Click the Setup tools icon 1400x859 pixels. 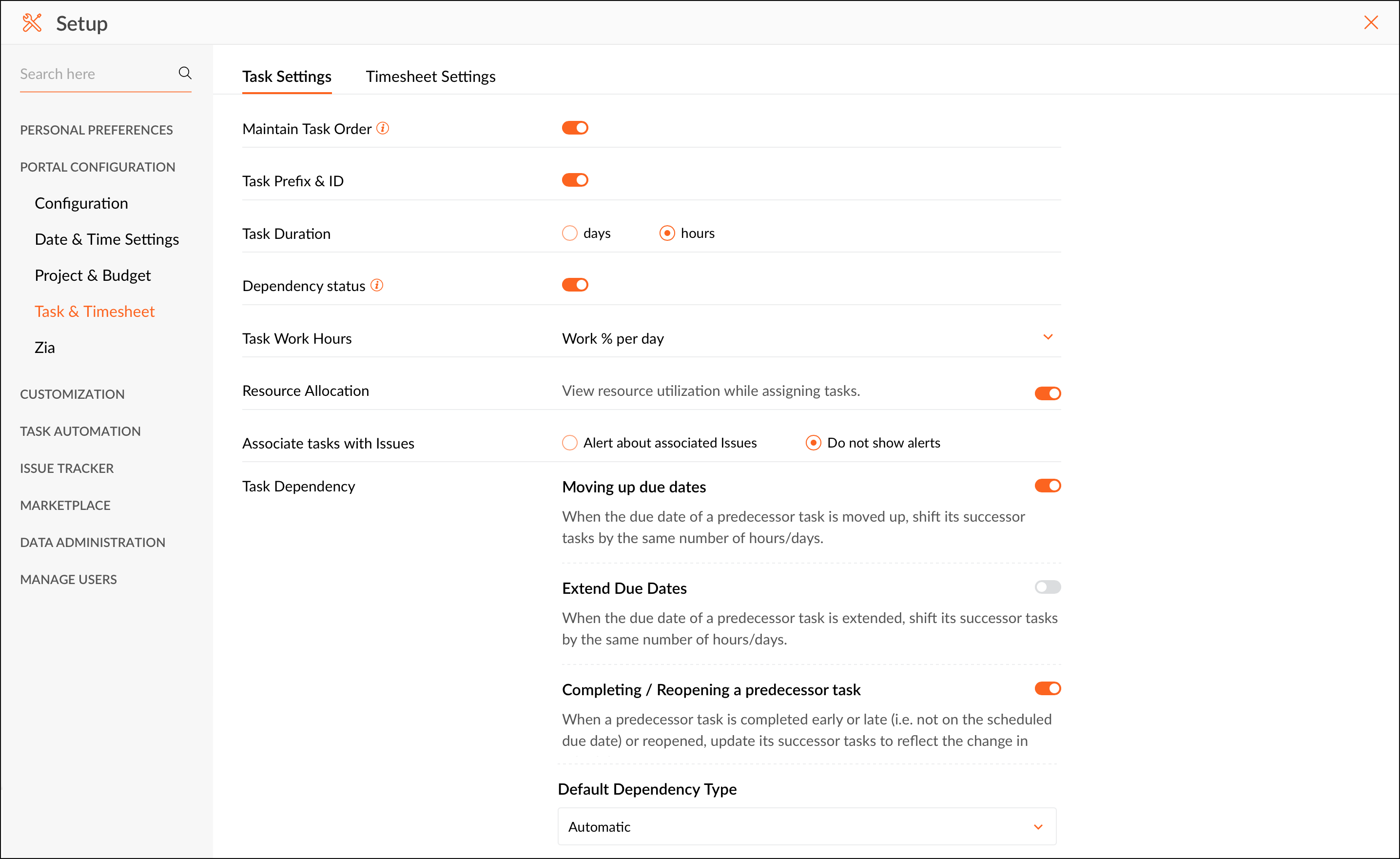(32, 23)
